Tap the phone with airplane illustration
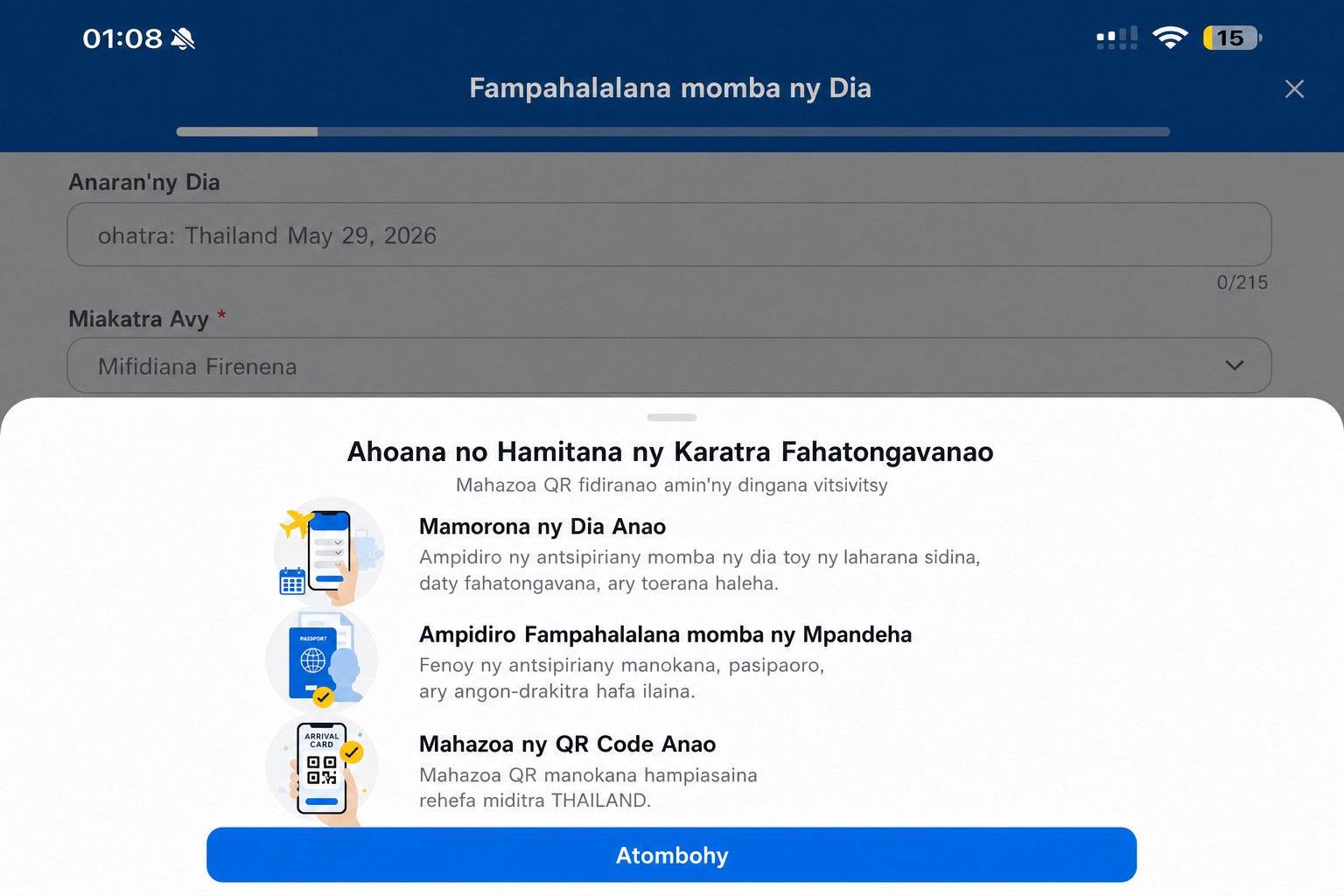 pos(330,552)
